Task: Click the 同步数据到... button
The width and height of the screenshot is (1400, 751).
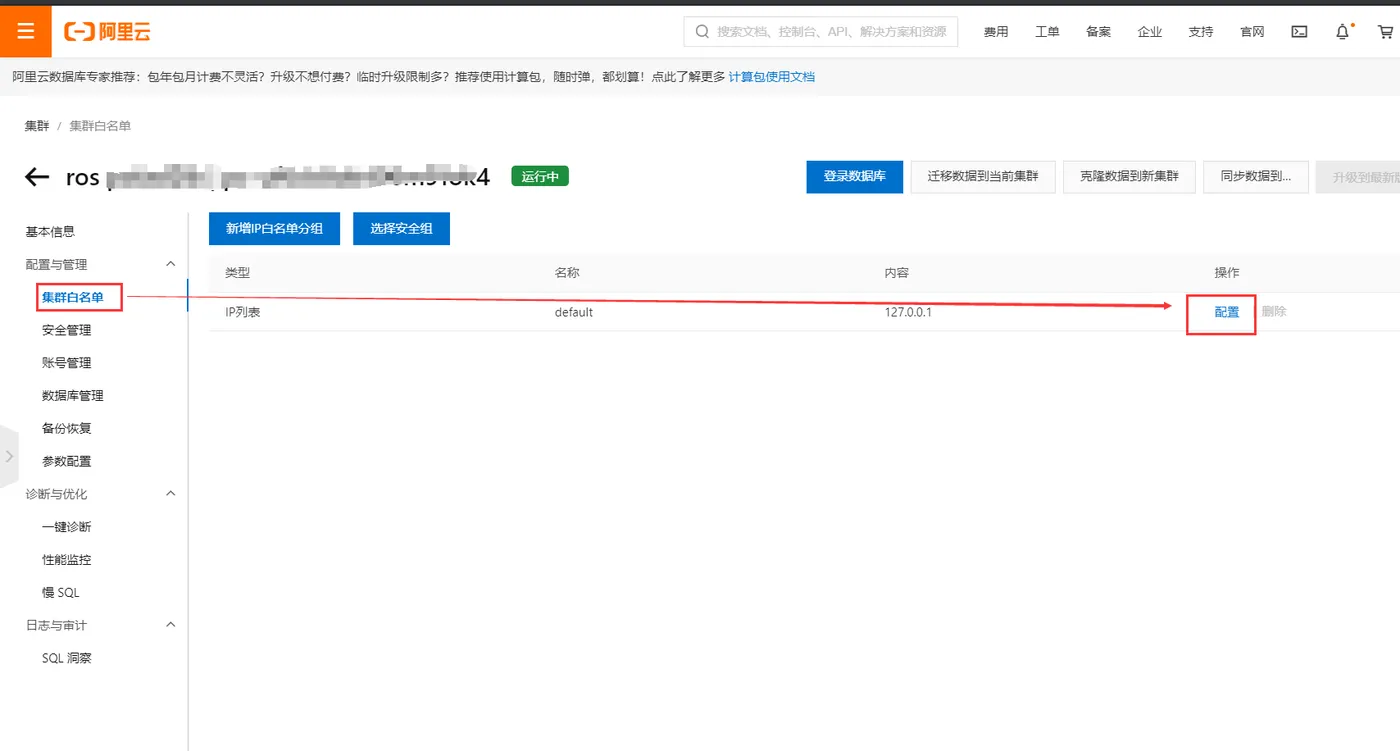Action: (x=1256, y=176)
